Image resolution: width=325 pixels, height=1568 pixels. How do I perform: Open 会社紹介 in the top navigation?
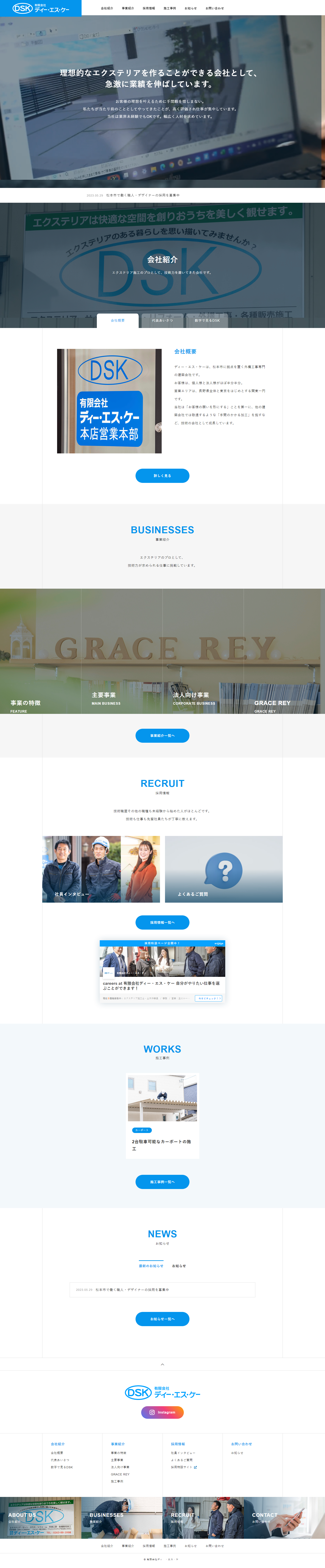point(107,9)
